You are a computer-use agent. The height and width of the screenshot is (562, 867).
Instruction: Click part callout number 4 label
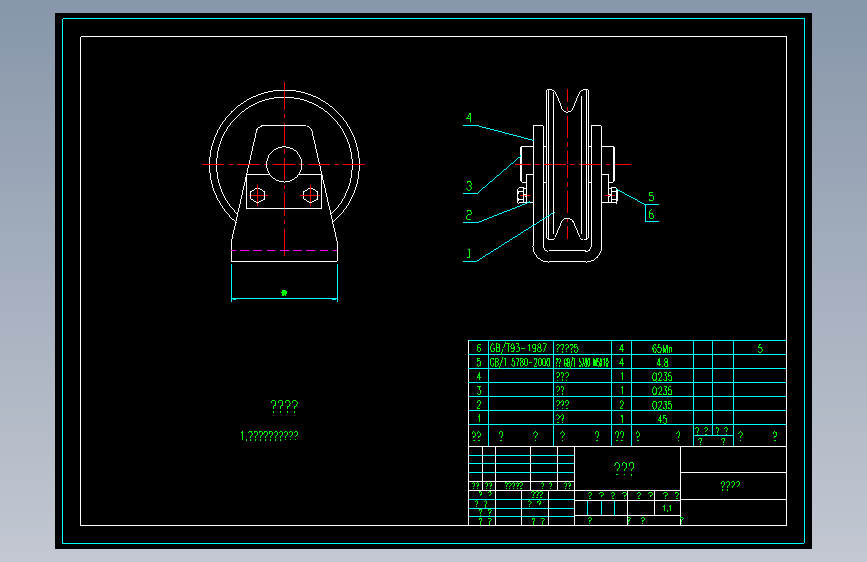(x=469, y=118)
